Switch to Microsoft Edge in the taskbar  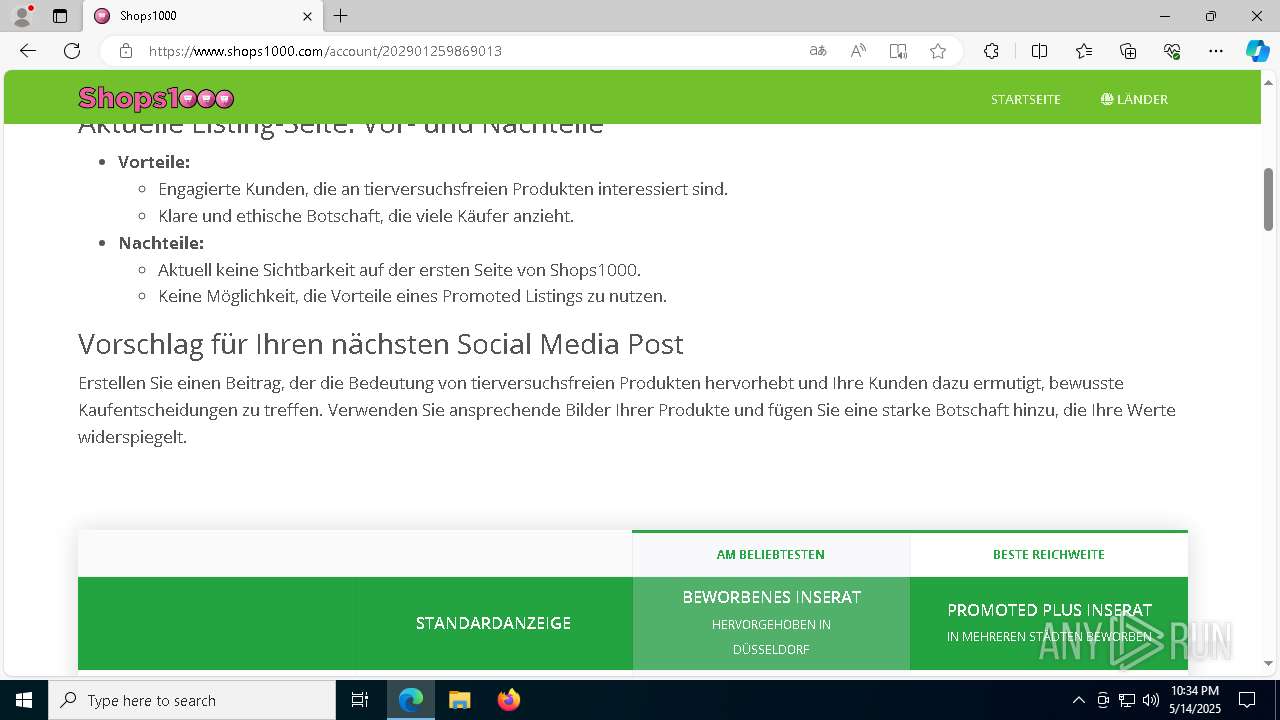click(x=411, y=700)
